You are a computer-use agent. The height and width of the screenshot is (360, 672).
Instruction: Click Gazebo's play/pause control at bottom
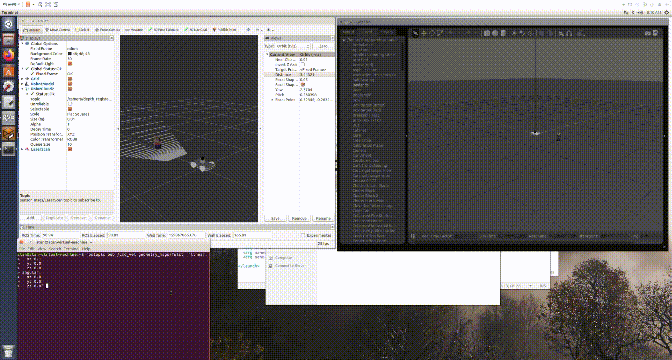[x=413, y=236]
